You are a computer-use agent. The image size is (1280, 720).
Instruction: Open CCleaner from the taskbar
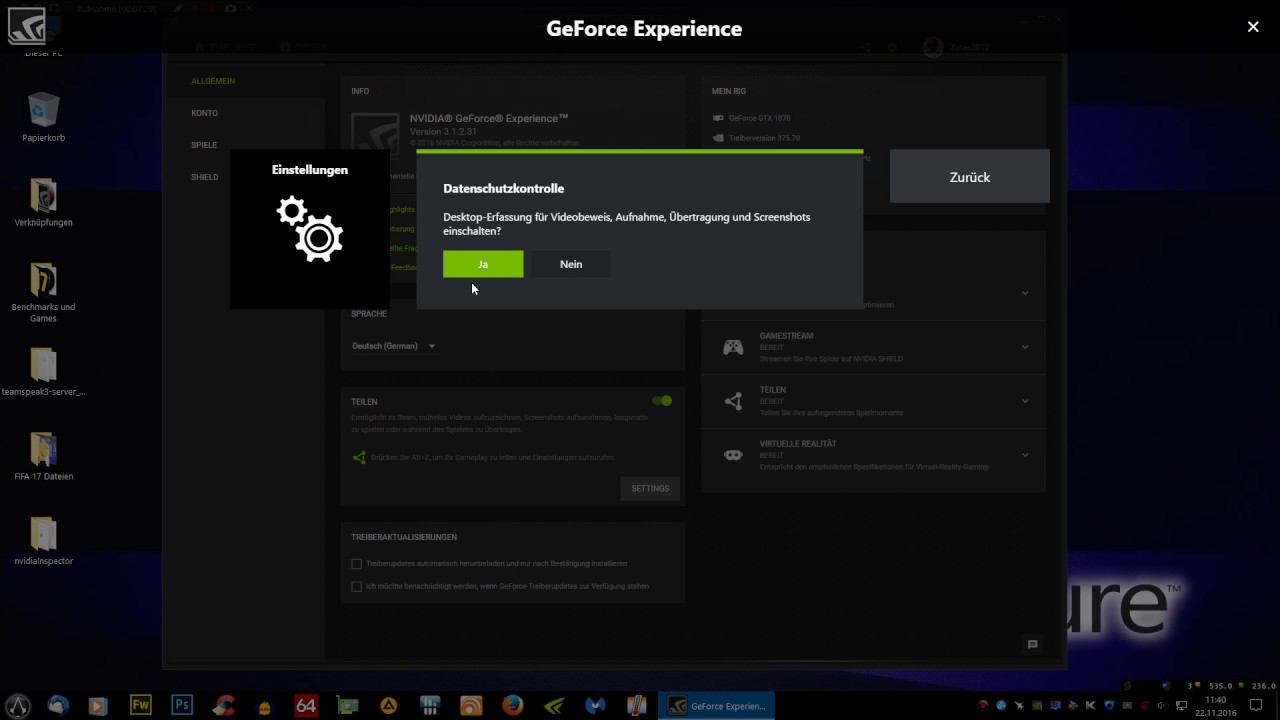click(223, 705)
